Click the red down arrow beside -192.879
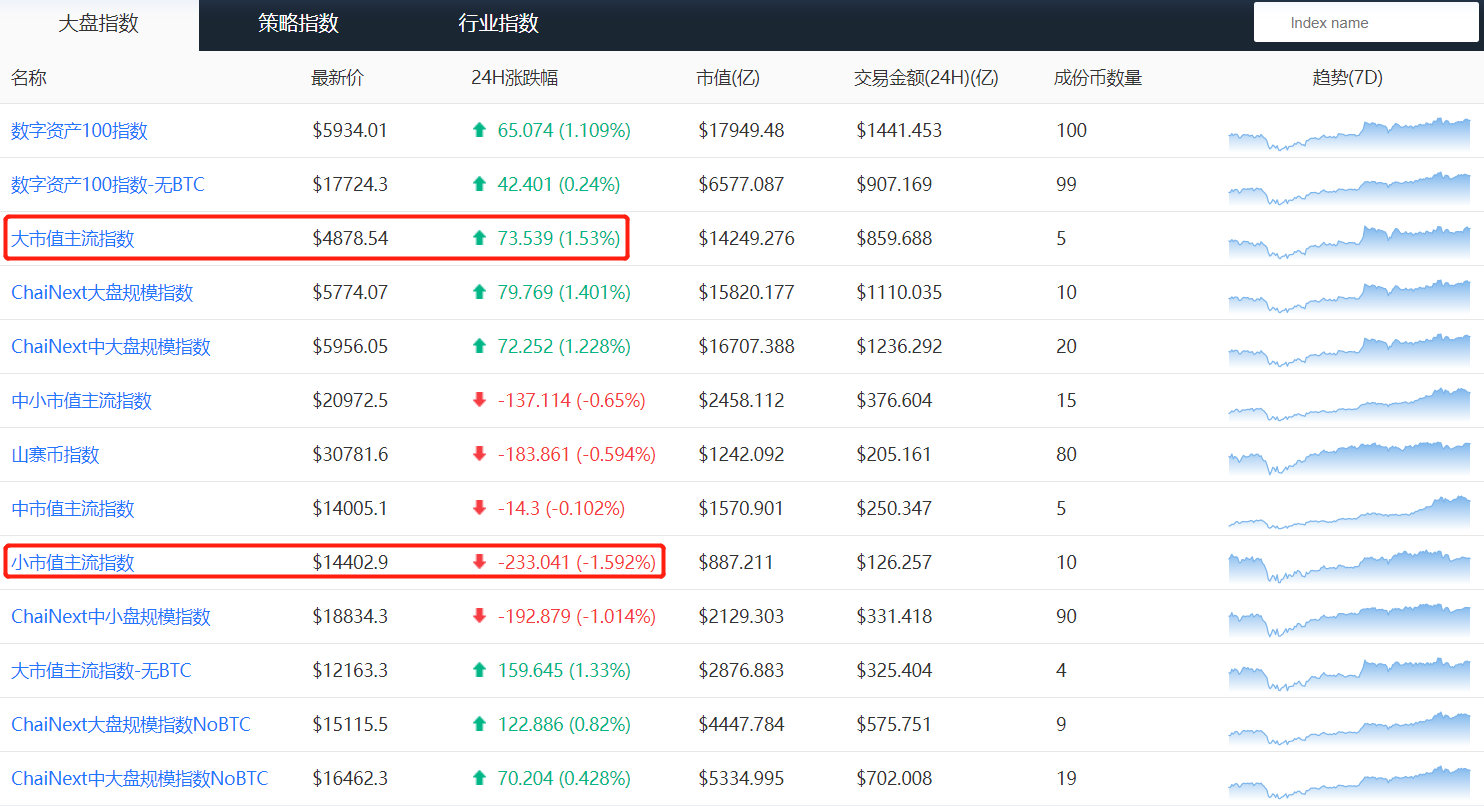This screenshot has width=1484, height=806. pos(479,616)
